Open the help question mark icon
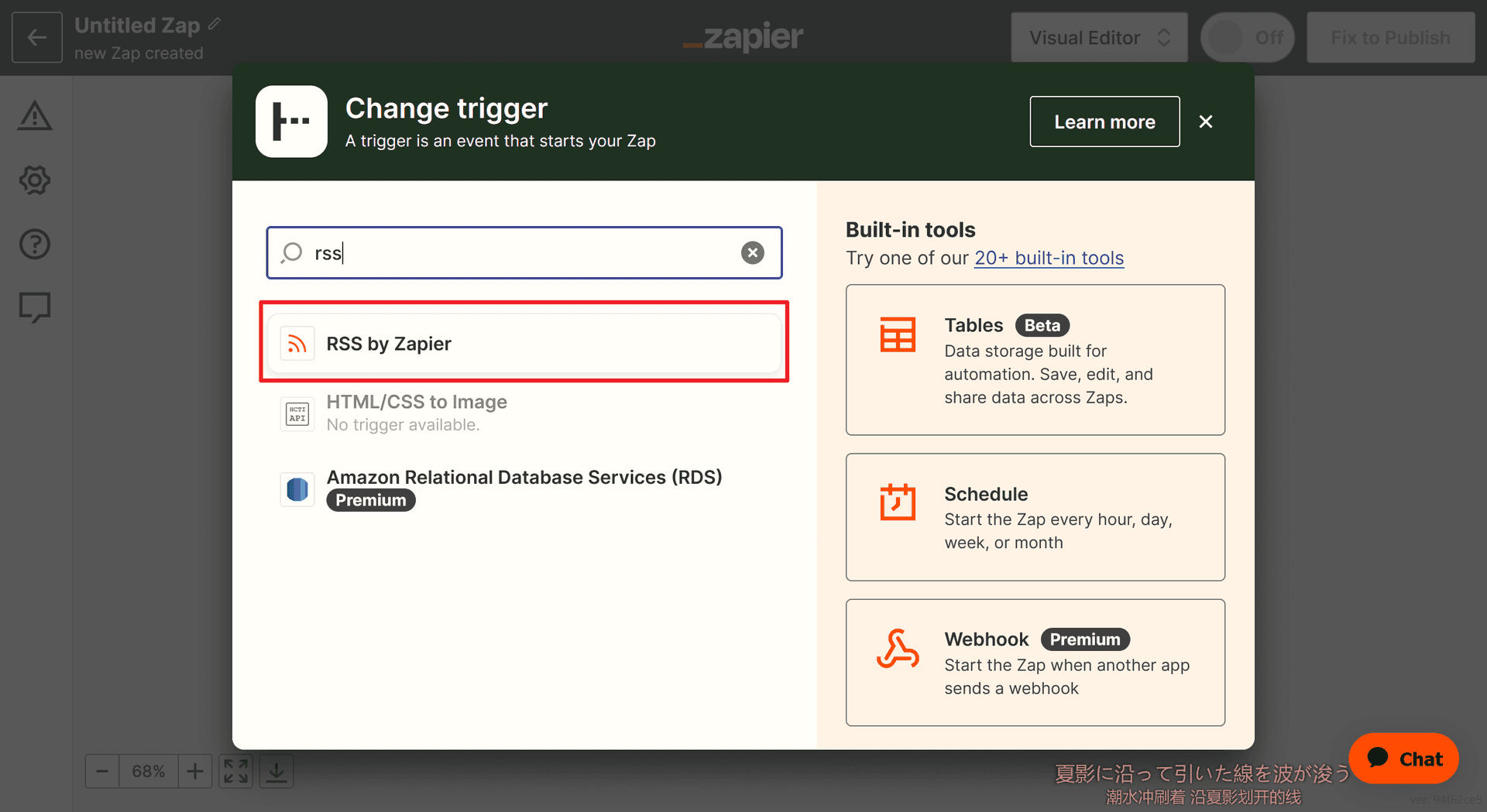Image resolution: width=1487 pixels, height=812 pixels. 35,244
